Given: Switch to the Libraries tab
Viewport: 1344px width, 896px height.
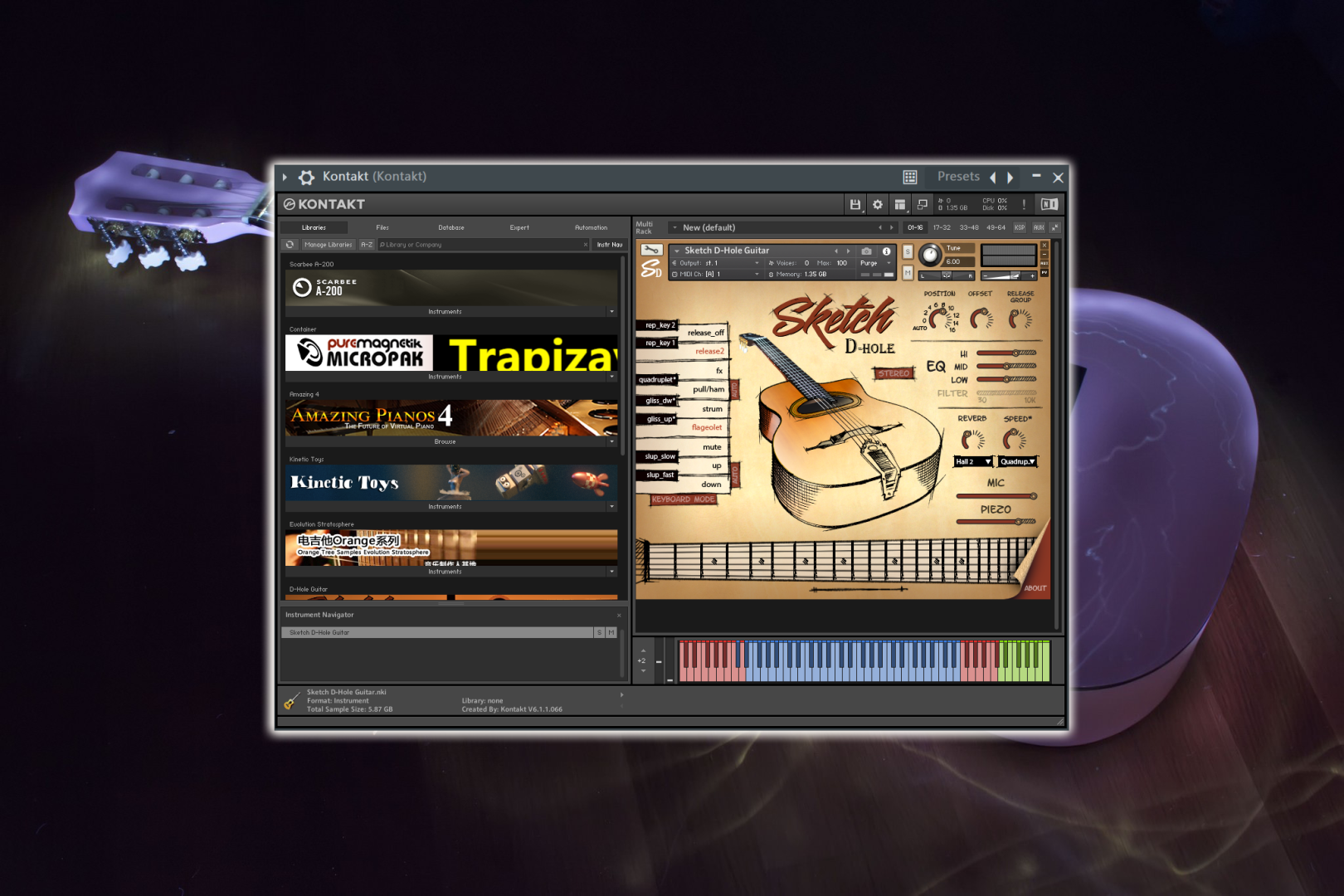Looking at the screenshot, I should coord(314,227).
